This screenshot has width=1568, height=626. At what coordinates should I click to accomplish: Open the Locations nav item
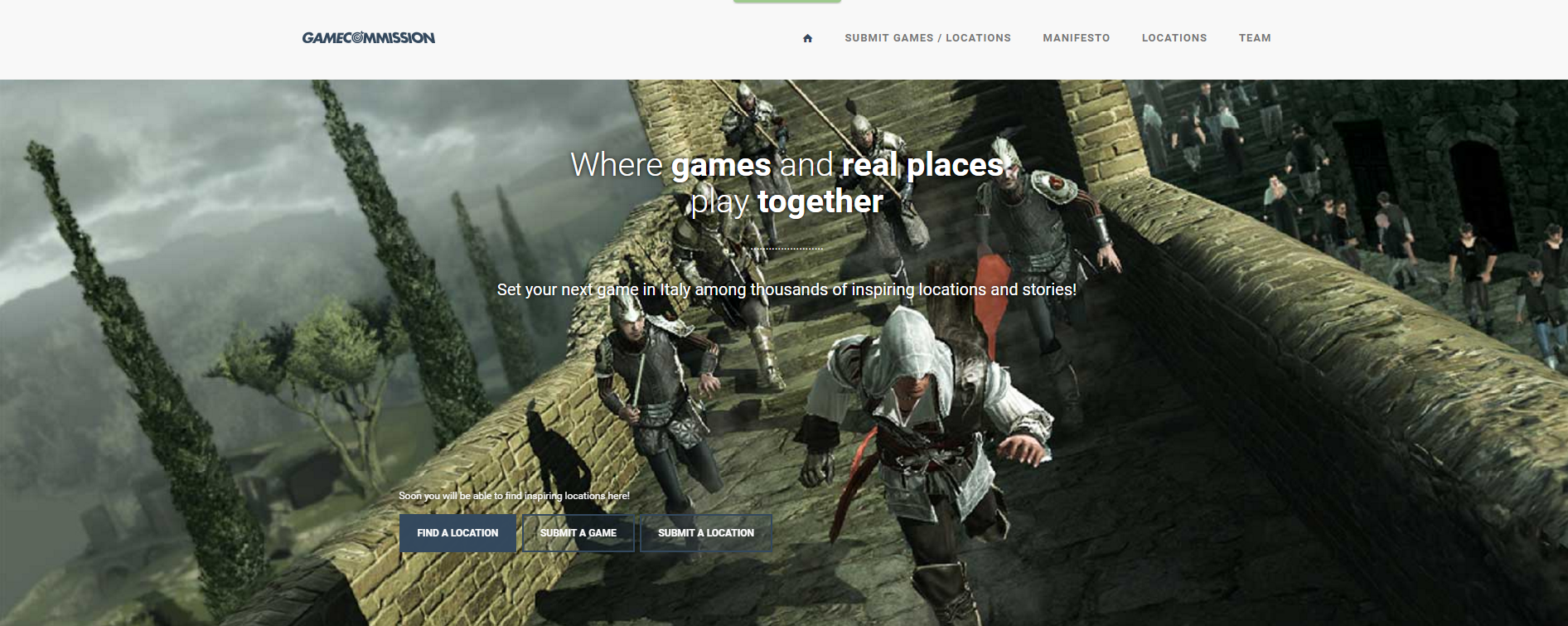1174,38
